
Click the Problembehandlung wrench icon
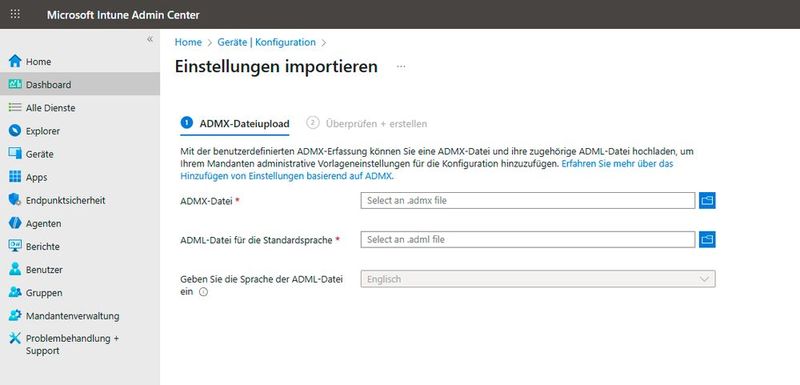(15, 339)
